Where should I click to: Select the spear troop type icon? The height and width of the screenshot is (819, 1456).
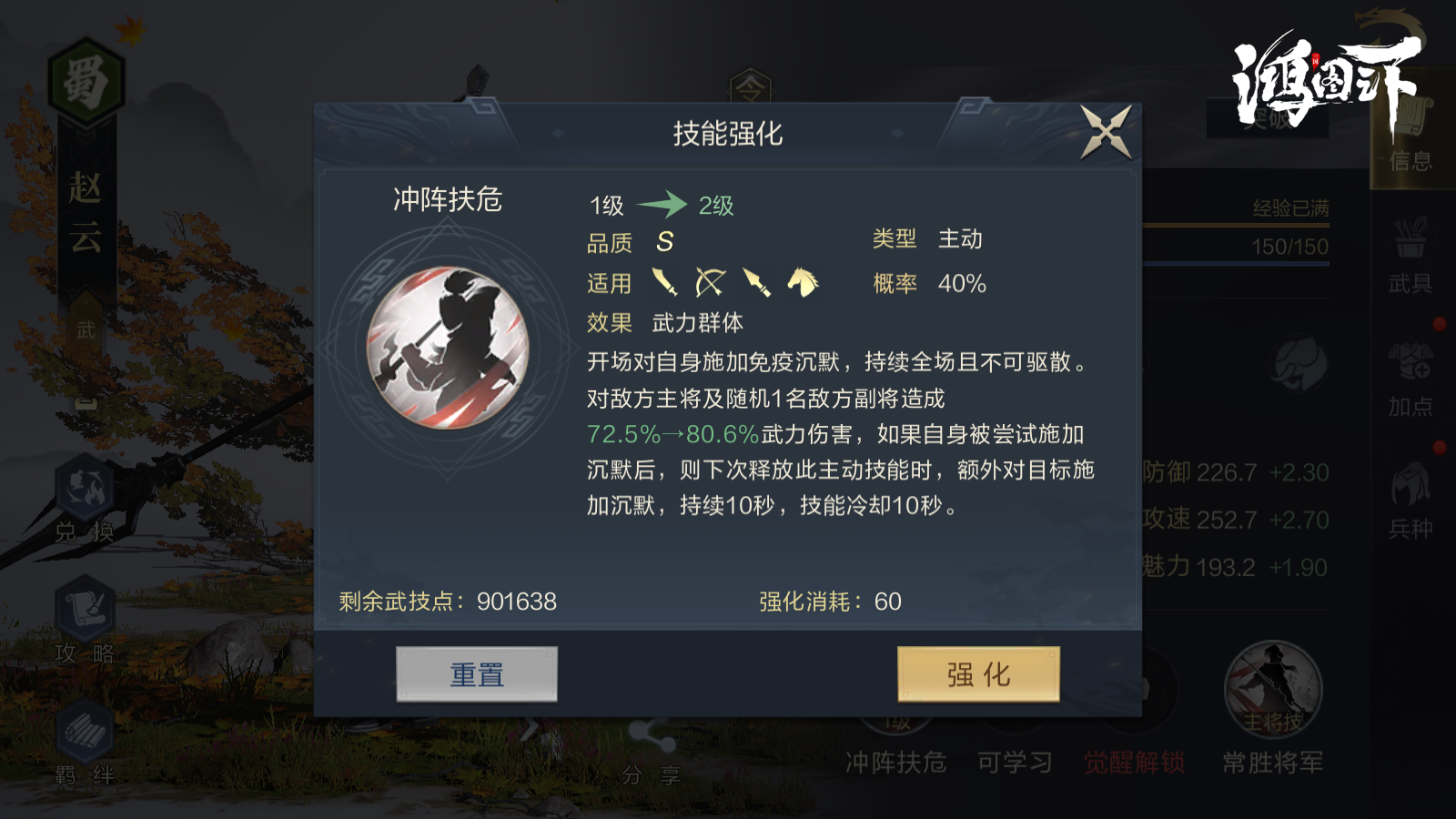coord(756,282)
